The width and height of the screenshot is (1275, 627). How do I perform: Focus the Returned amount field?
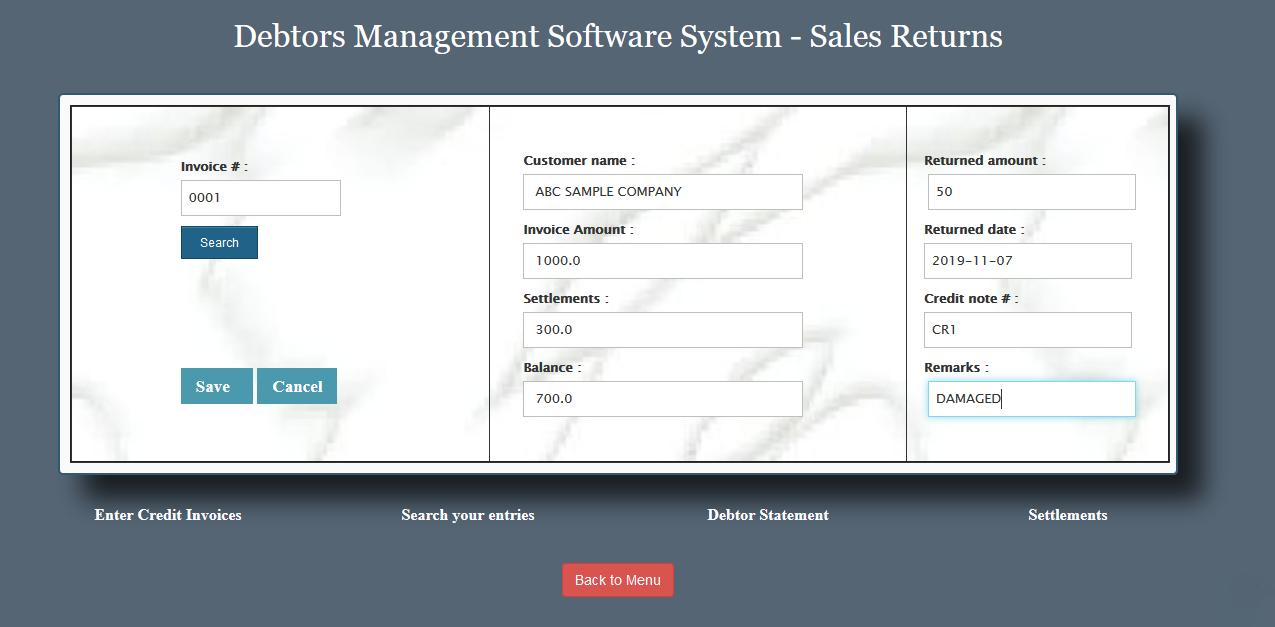coord(1032,192)
